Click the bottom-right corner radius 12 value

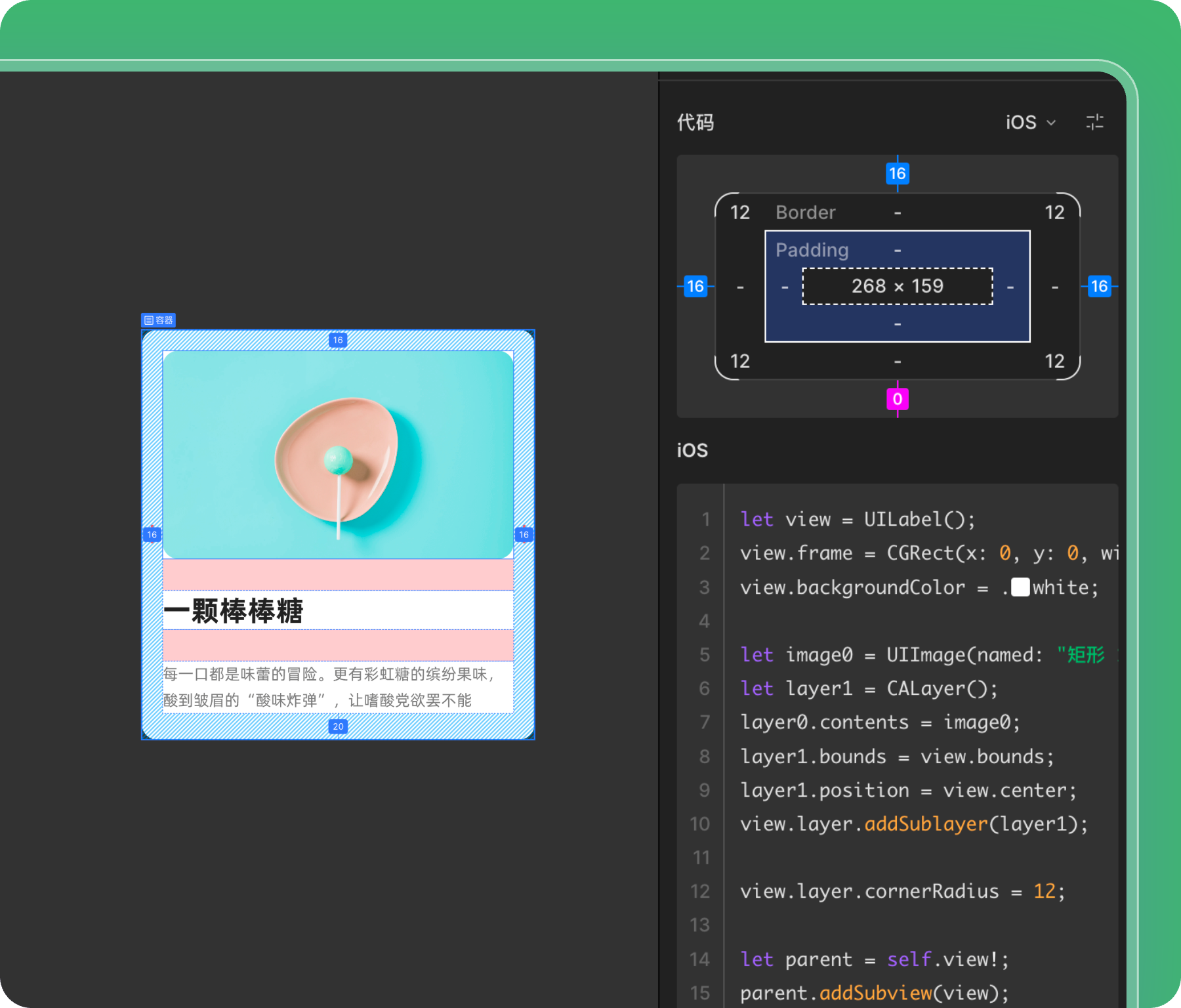[x=1054, y=361]
